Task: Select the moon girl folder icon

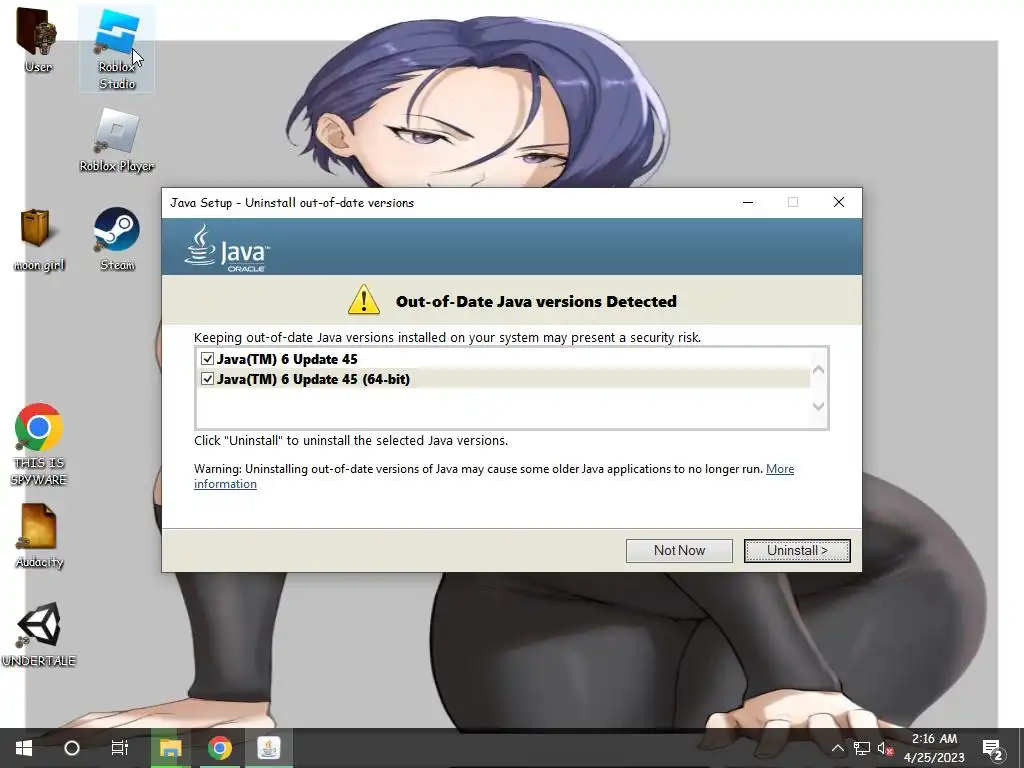Action: point(39,239)
